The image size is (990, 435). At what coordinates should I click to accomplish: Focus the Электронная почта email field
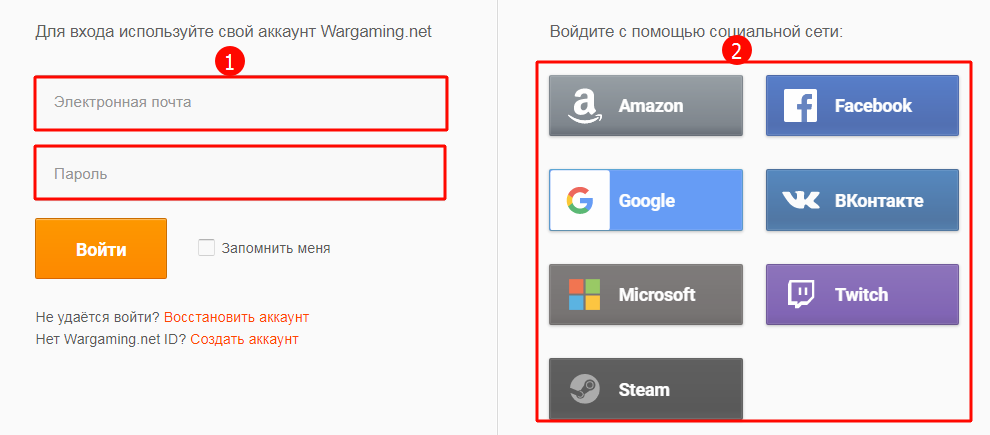click(x=240, y=102)
